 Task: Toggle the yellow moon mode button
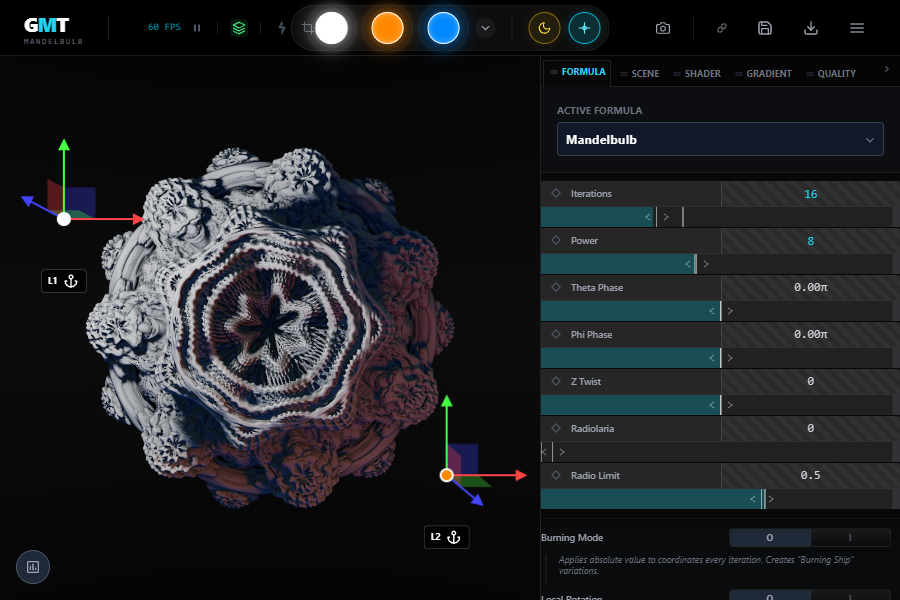tap(544, 28)
